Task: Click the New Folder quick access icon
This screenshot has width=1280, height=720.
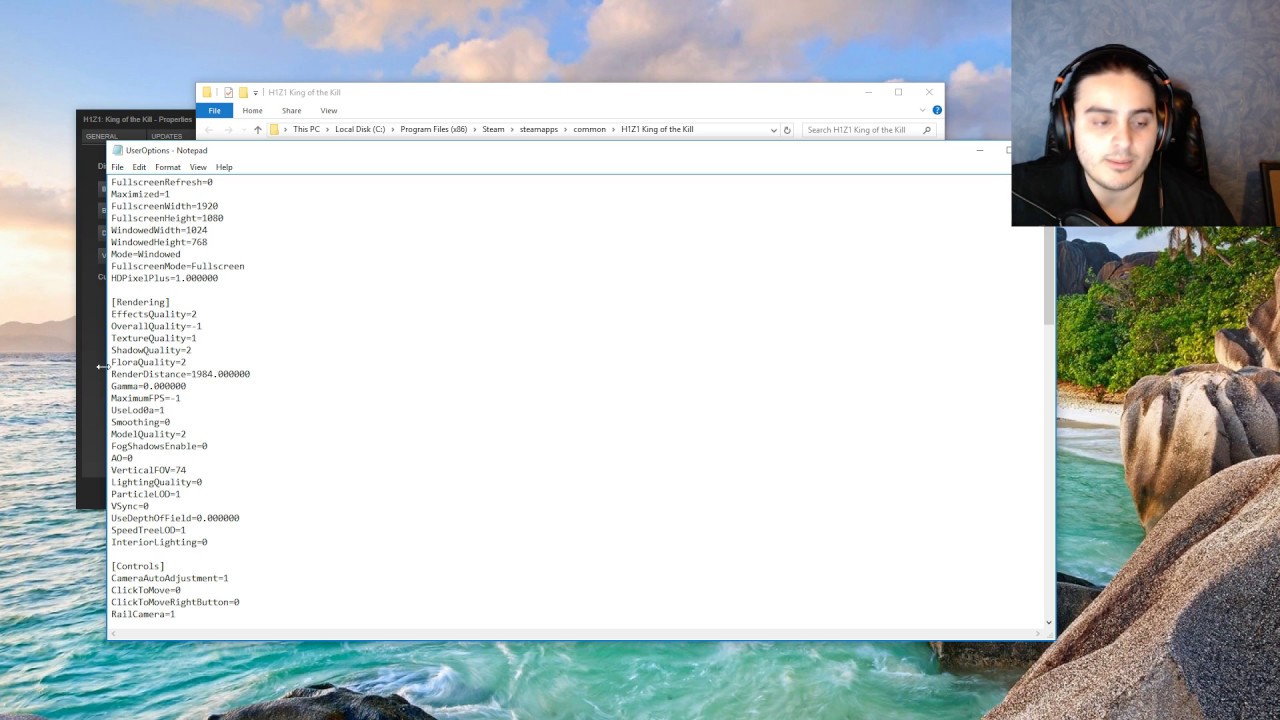Action: 242,93
